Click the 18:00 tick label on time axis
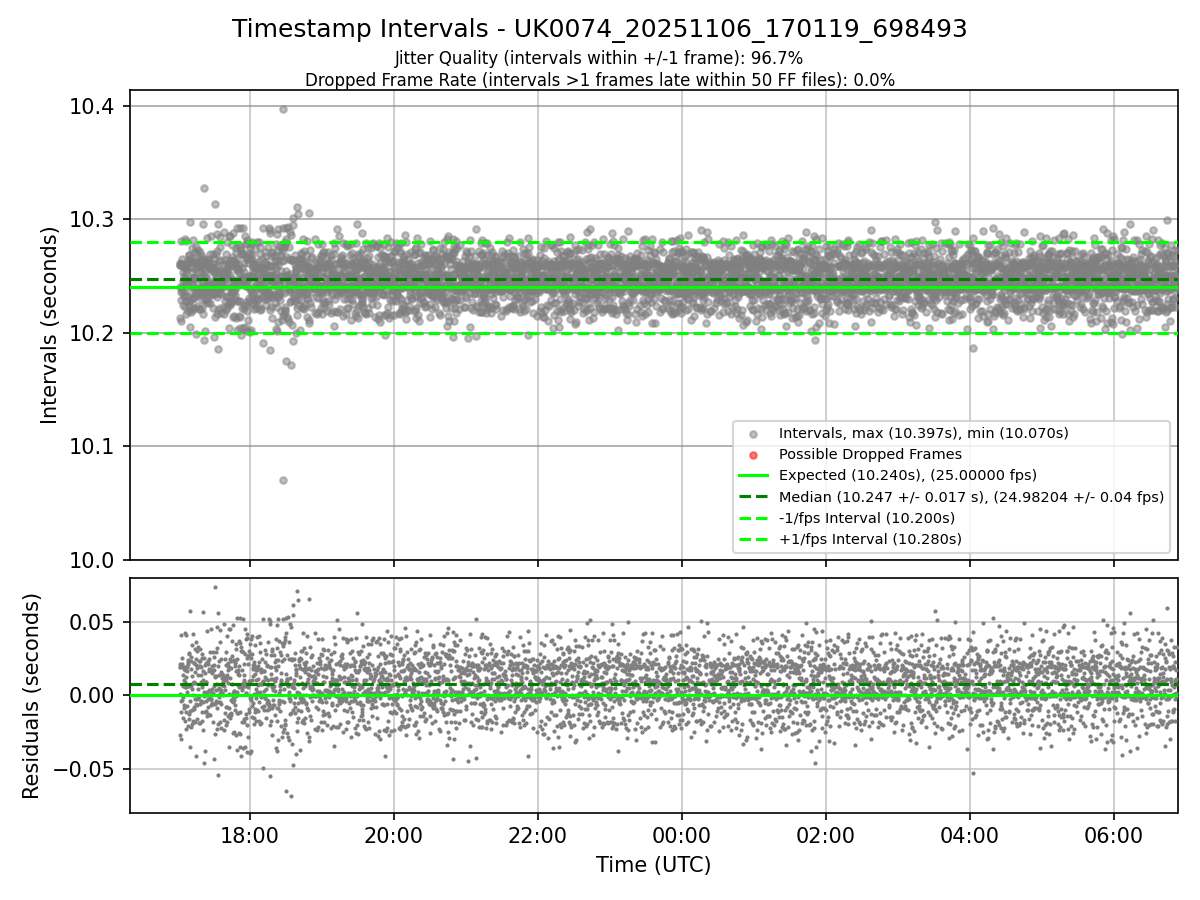The width and height of the screenshot is (1200, 900). pos(249,835)
